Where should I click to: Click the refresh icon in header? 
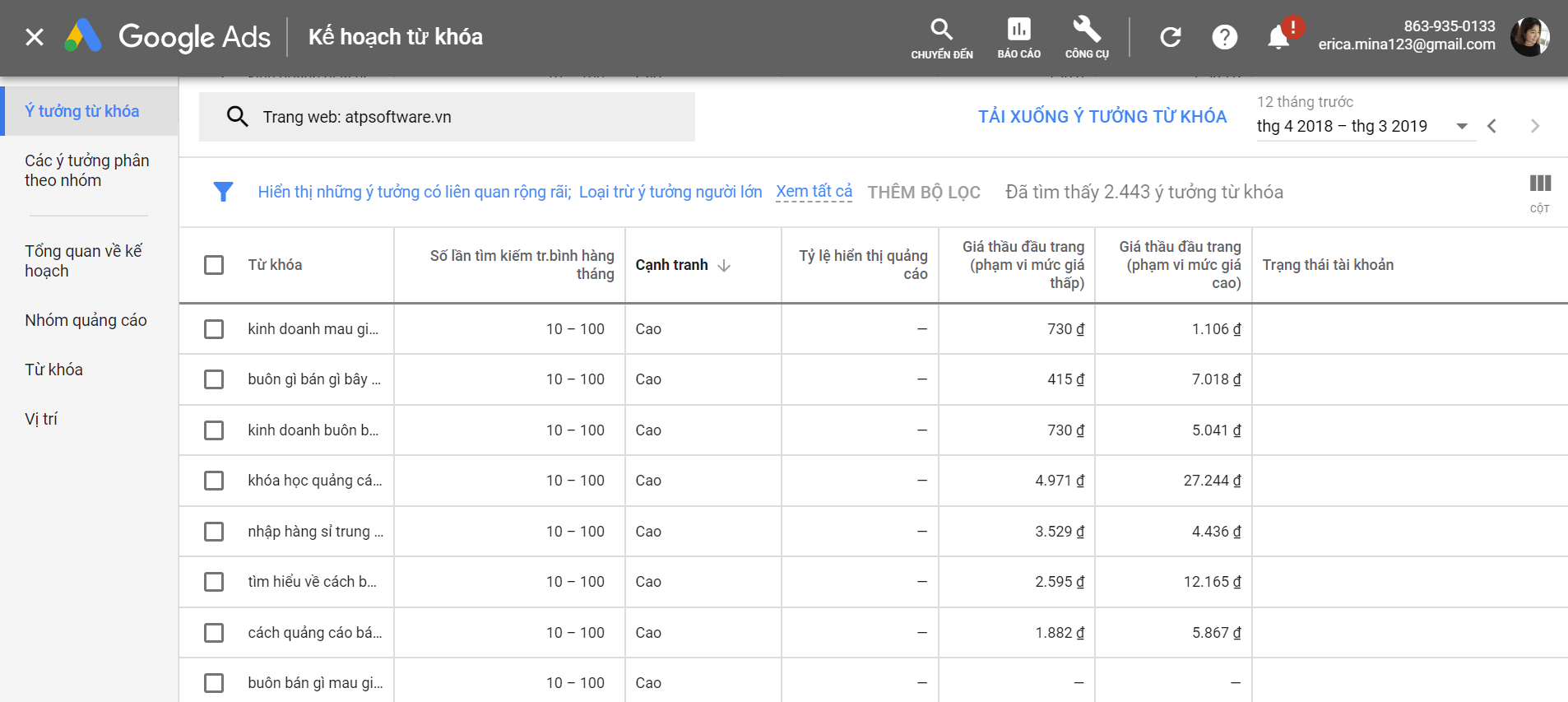point(1171,37)
